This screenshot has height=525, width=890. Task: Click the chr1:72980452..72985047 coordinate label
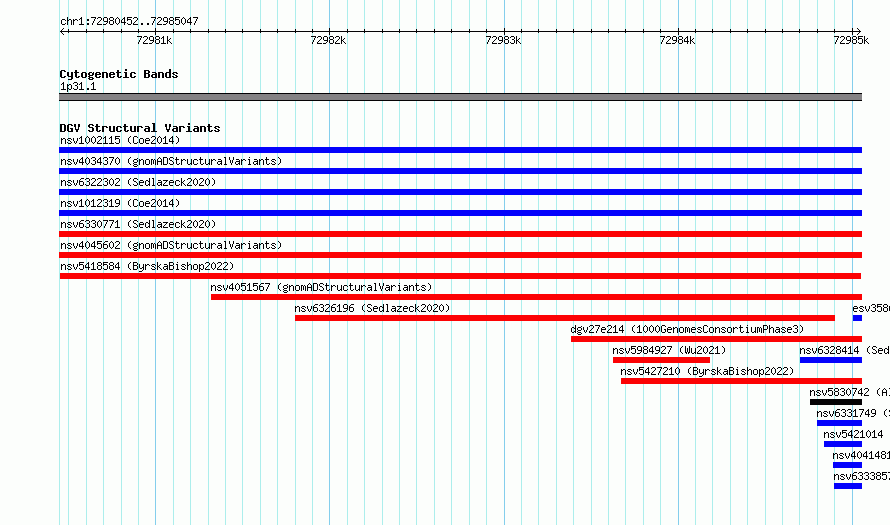[x=129, y=22]
